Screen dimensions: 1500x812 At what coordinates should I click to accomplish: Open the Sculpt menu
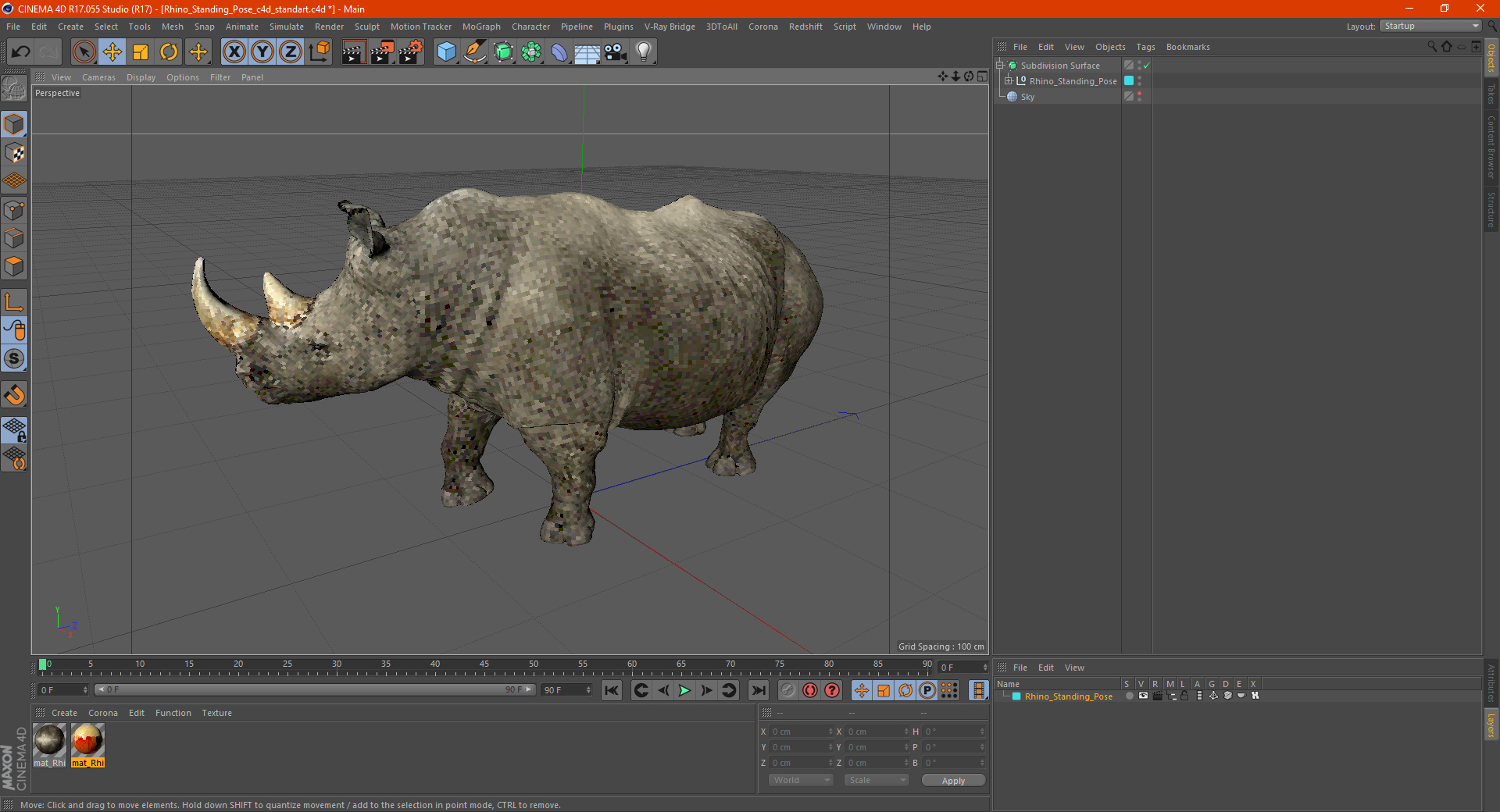[x=367, y=27]
